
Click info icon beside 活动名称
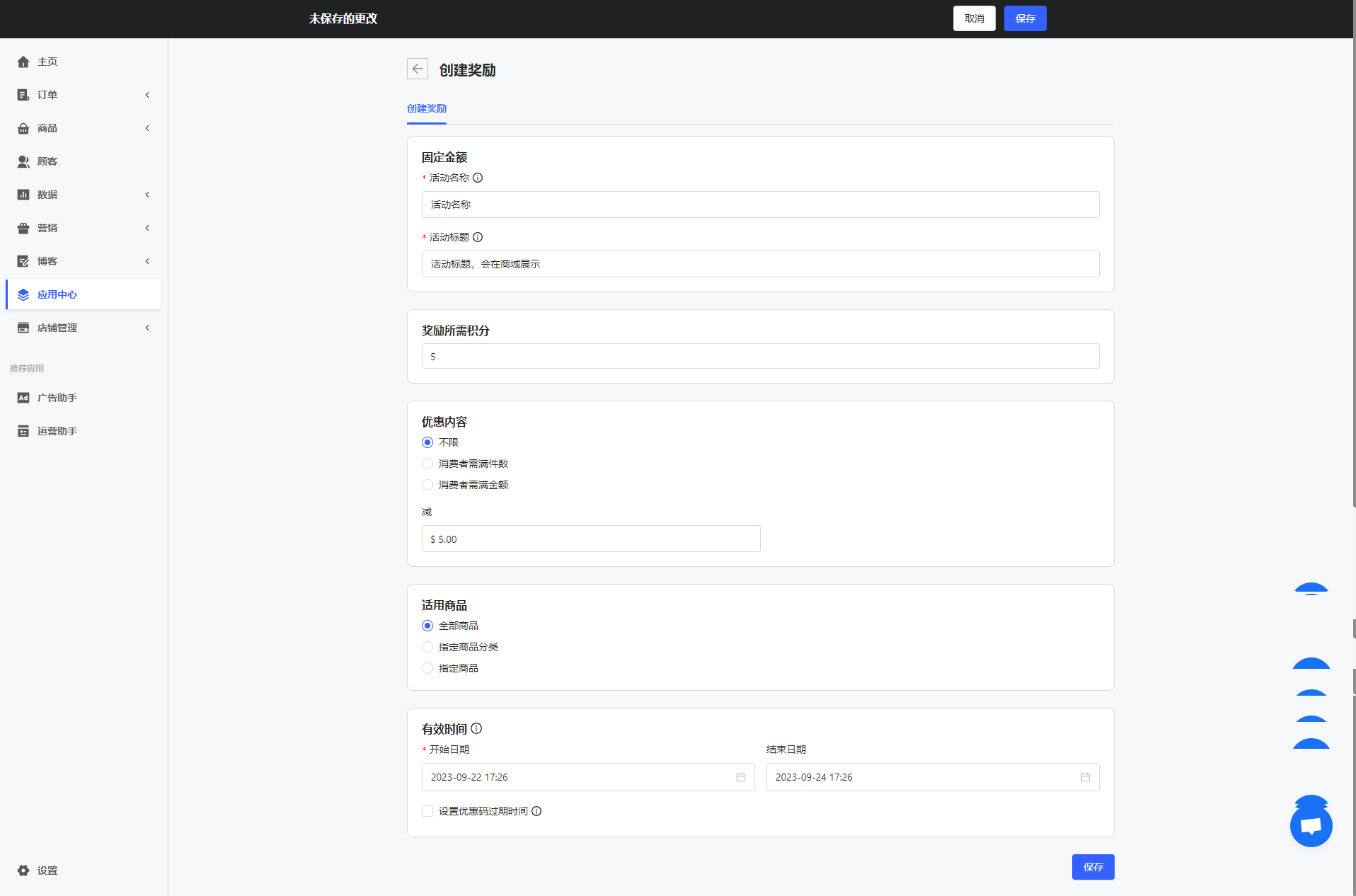pyautogui.click(x=478, y=178)
